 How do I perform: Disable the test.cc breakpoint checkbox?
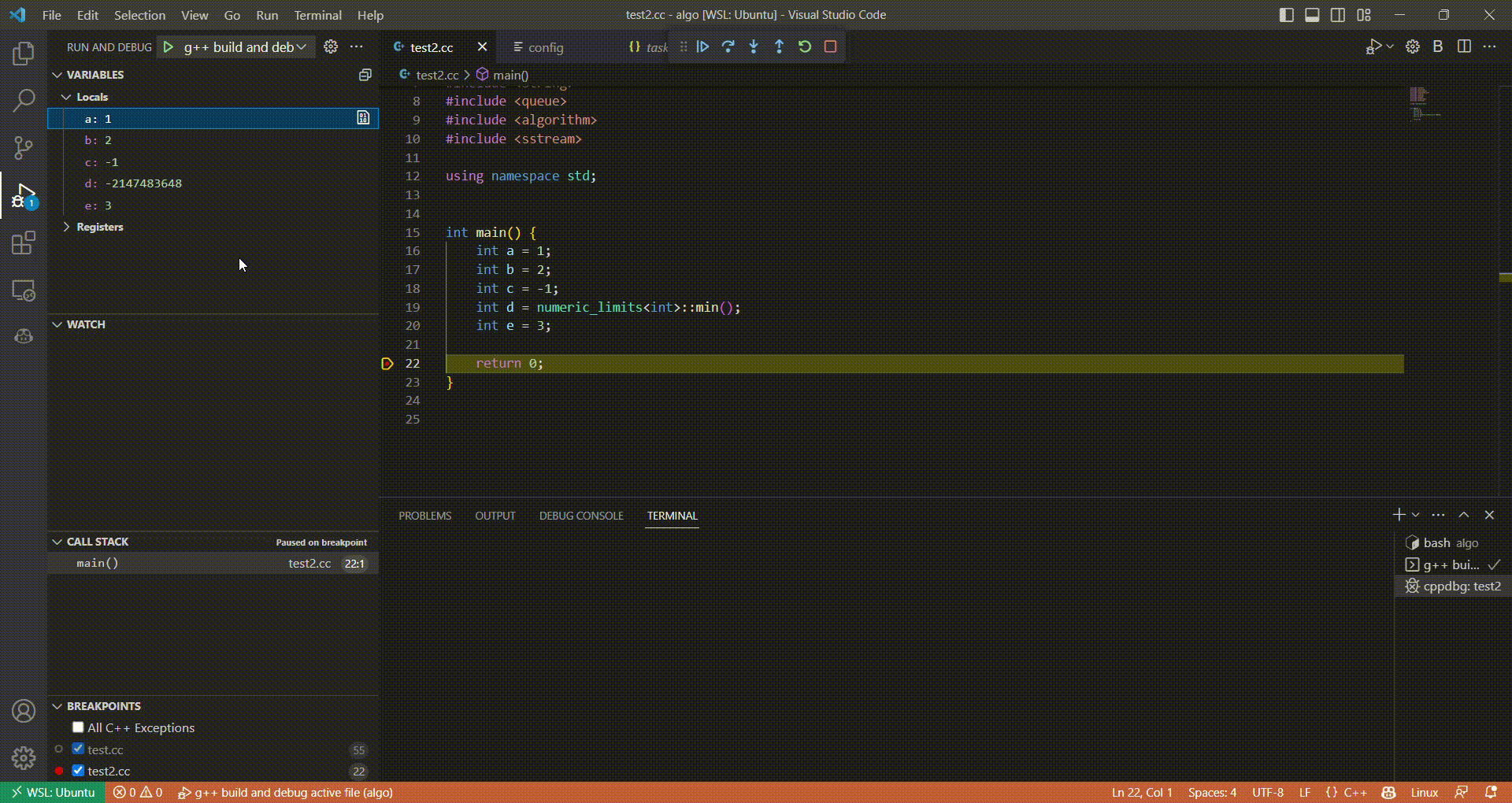(x=78, y=749)
